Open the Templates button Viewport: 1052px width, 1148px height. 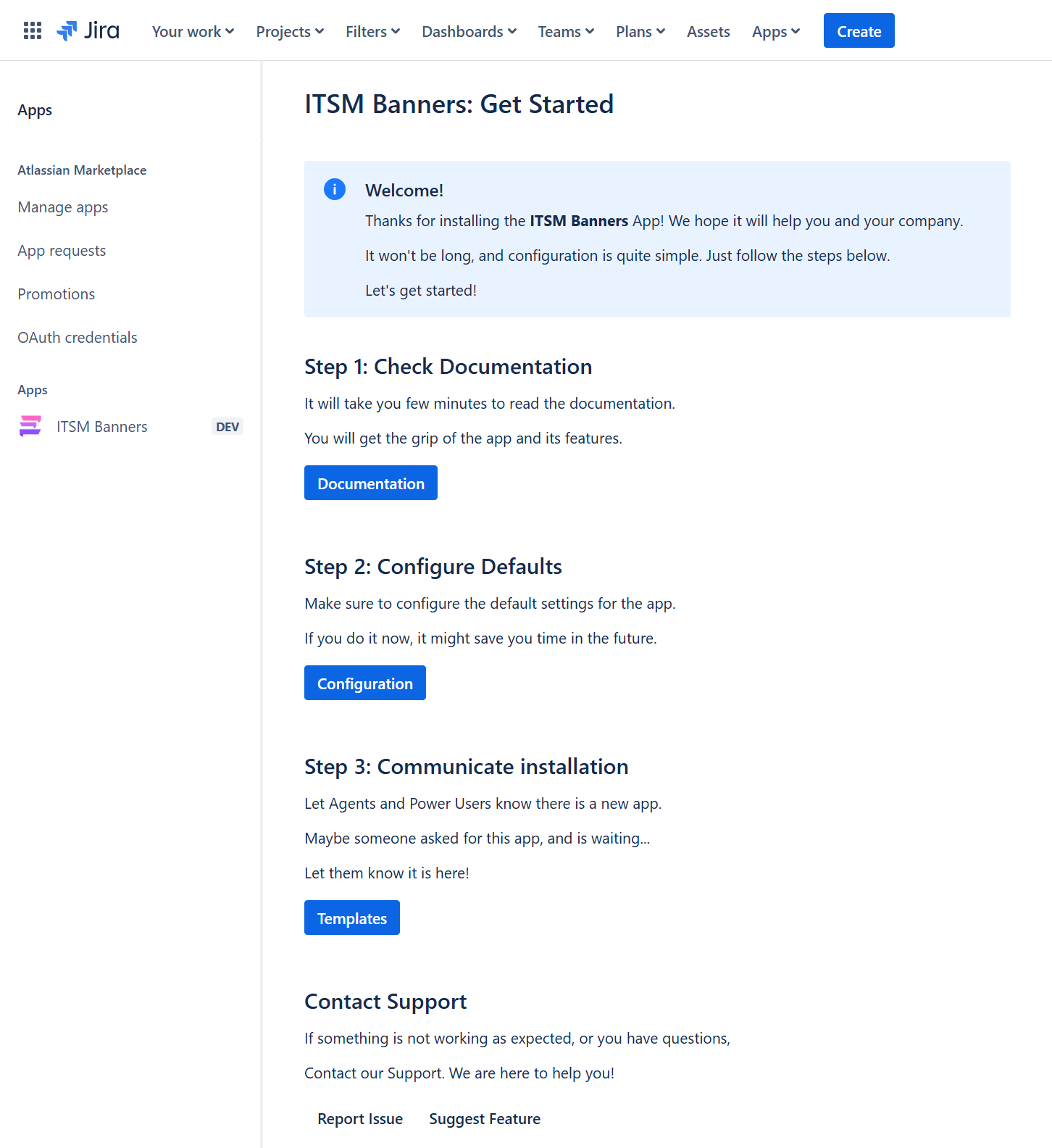(x=352, y=918)
